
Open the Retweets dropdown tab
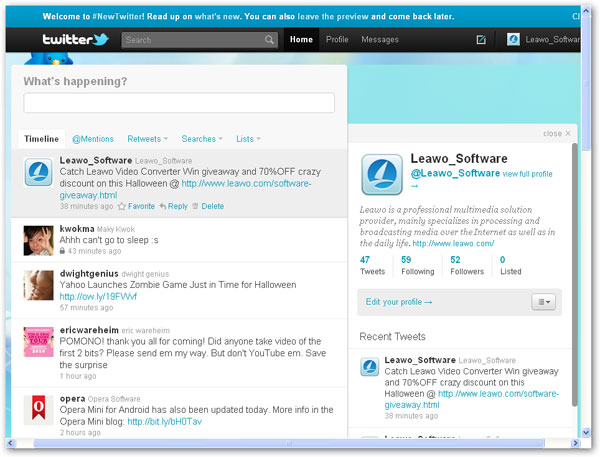[147, 139]
